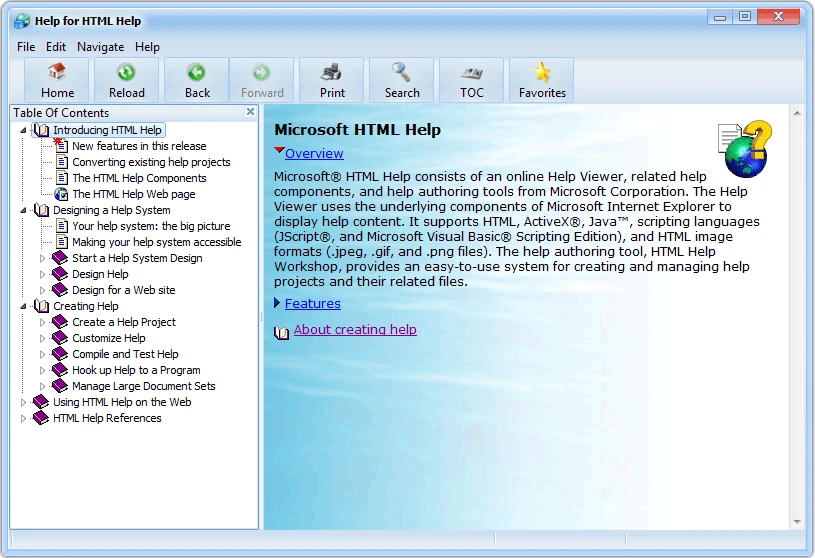Expand the Design Help book

tap(42, 274)
